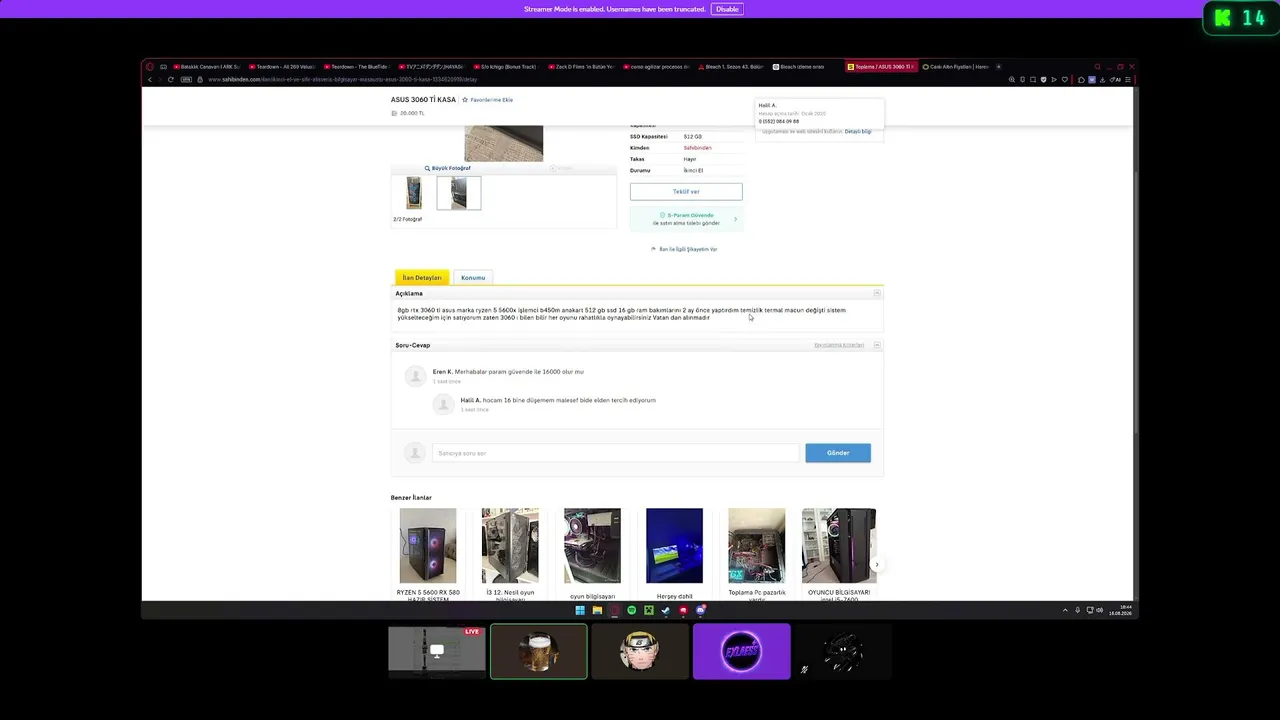Screen dimensions: 1280x720
Task: Select the Naruto avatar participant tile
Action: [x=640, y=651]
